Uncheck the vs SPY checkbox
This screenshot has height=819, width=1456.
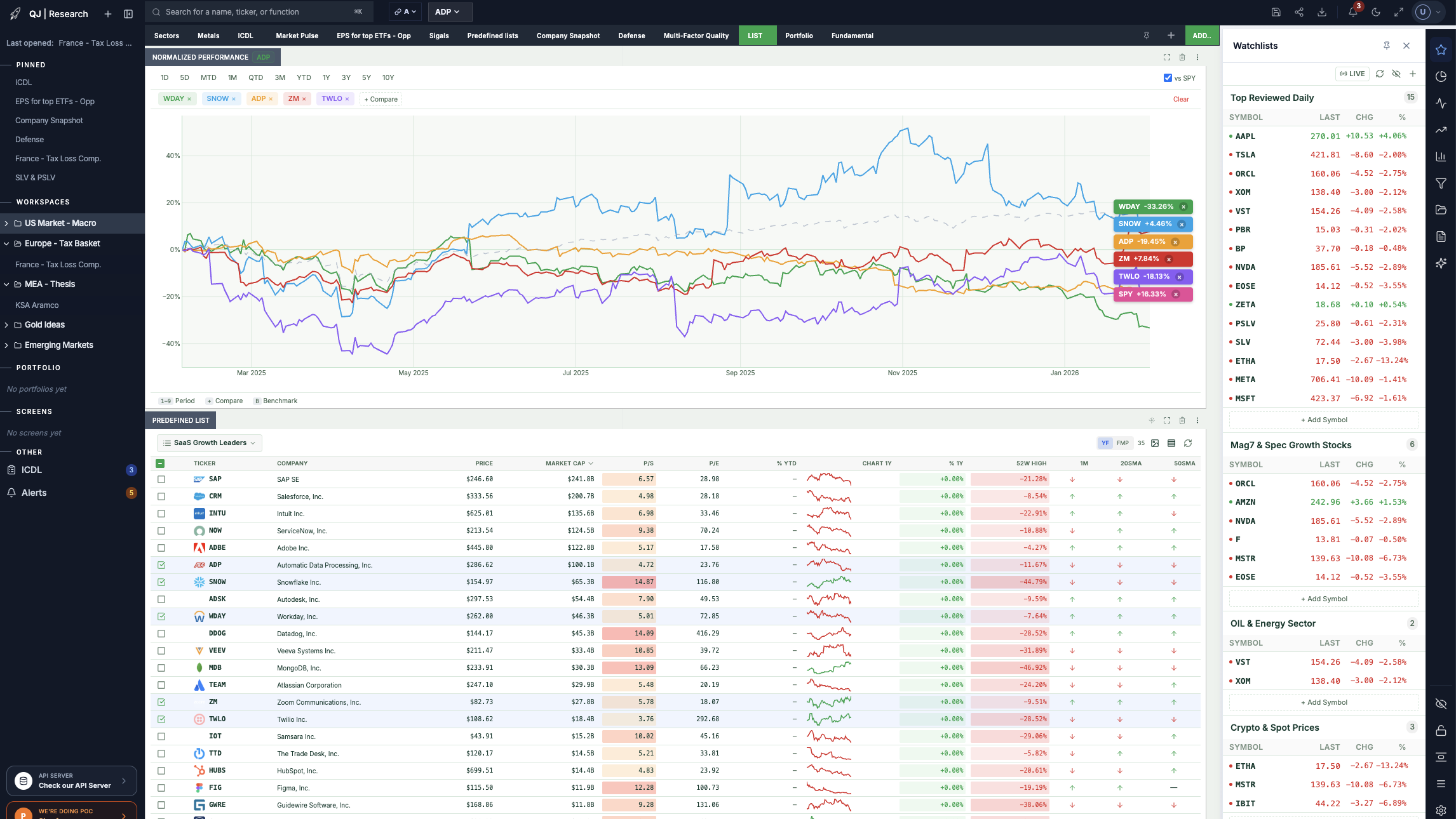1168,78
